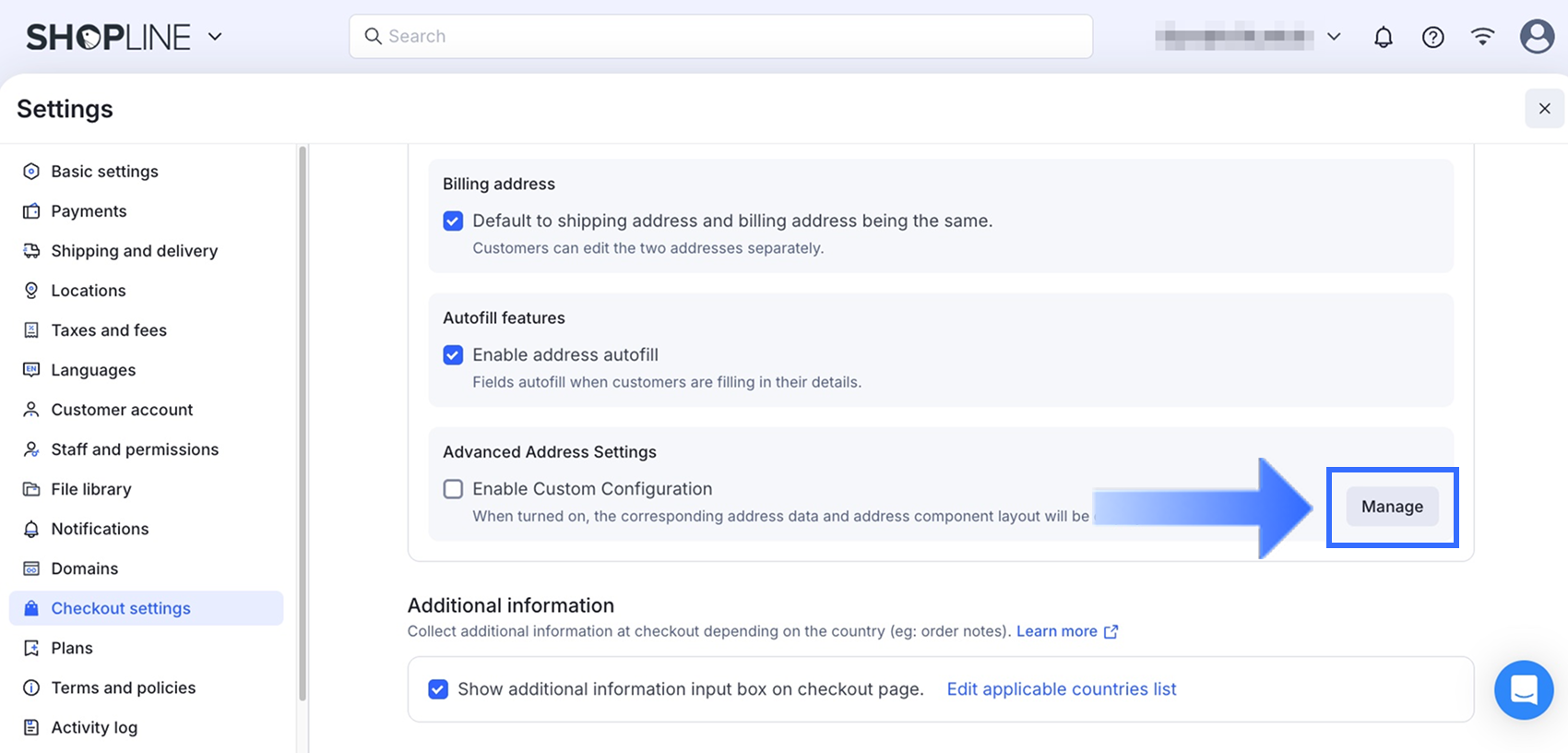The height and width of the screenshot is (753, 1568).
Task: Disable the Enable address autofill checkbox
Action: click(453, 355)
